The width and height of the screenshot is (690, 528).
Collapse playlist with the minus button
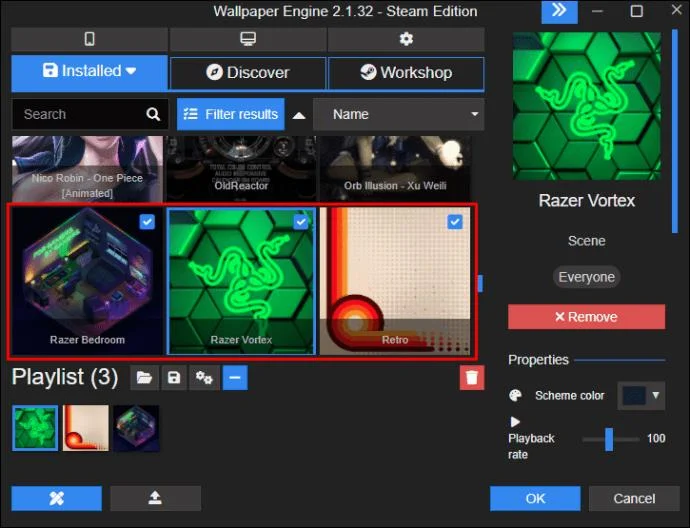pos(235,378)
